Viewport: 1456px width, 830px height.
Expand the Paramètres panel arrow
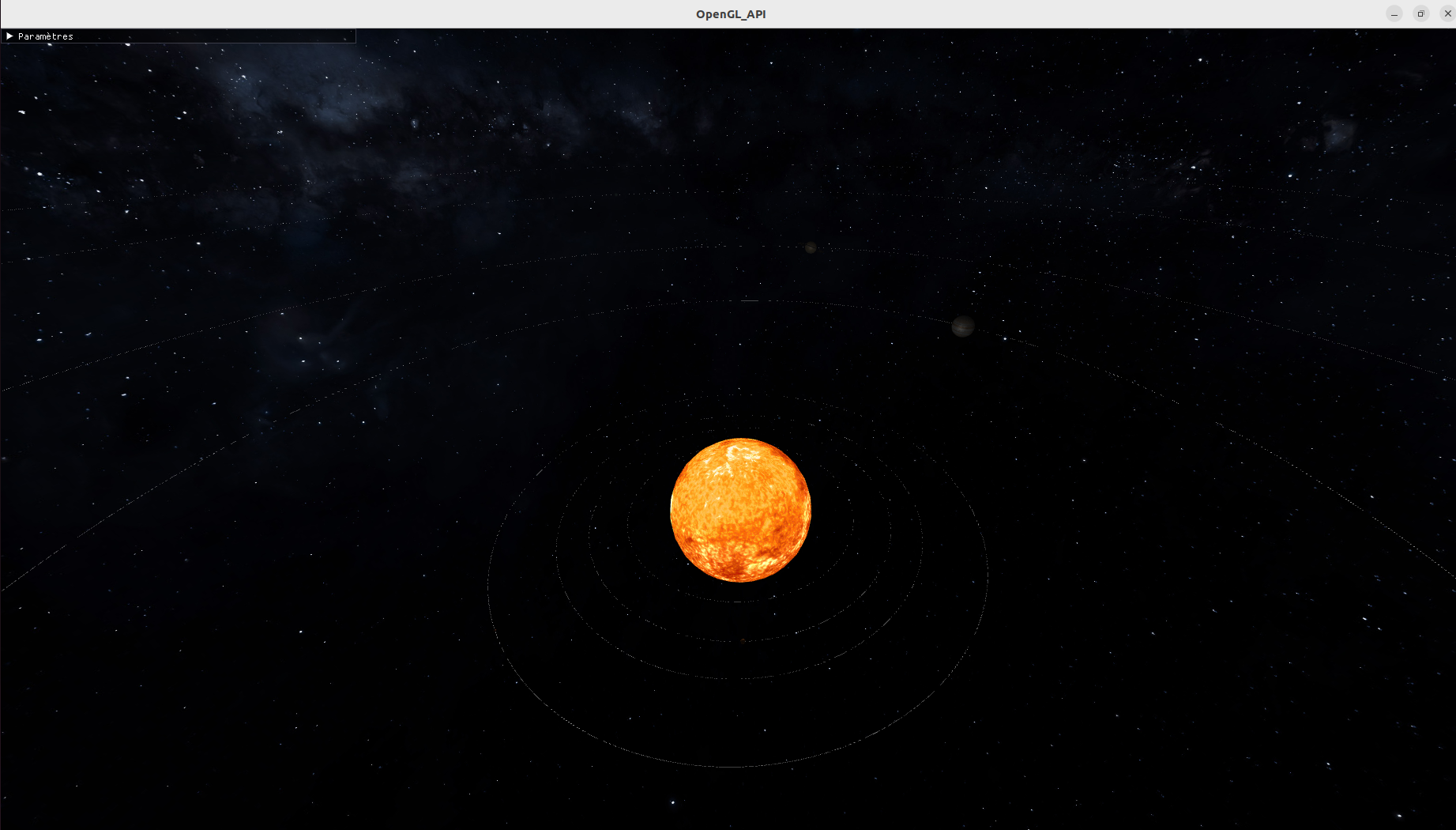coord(9,36)
